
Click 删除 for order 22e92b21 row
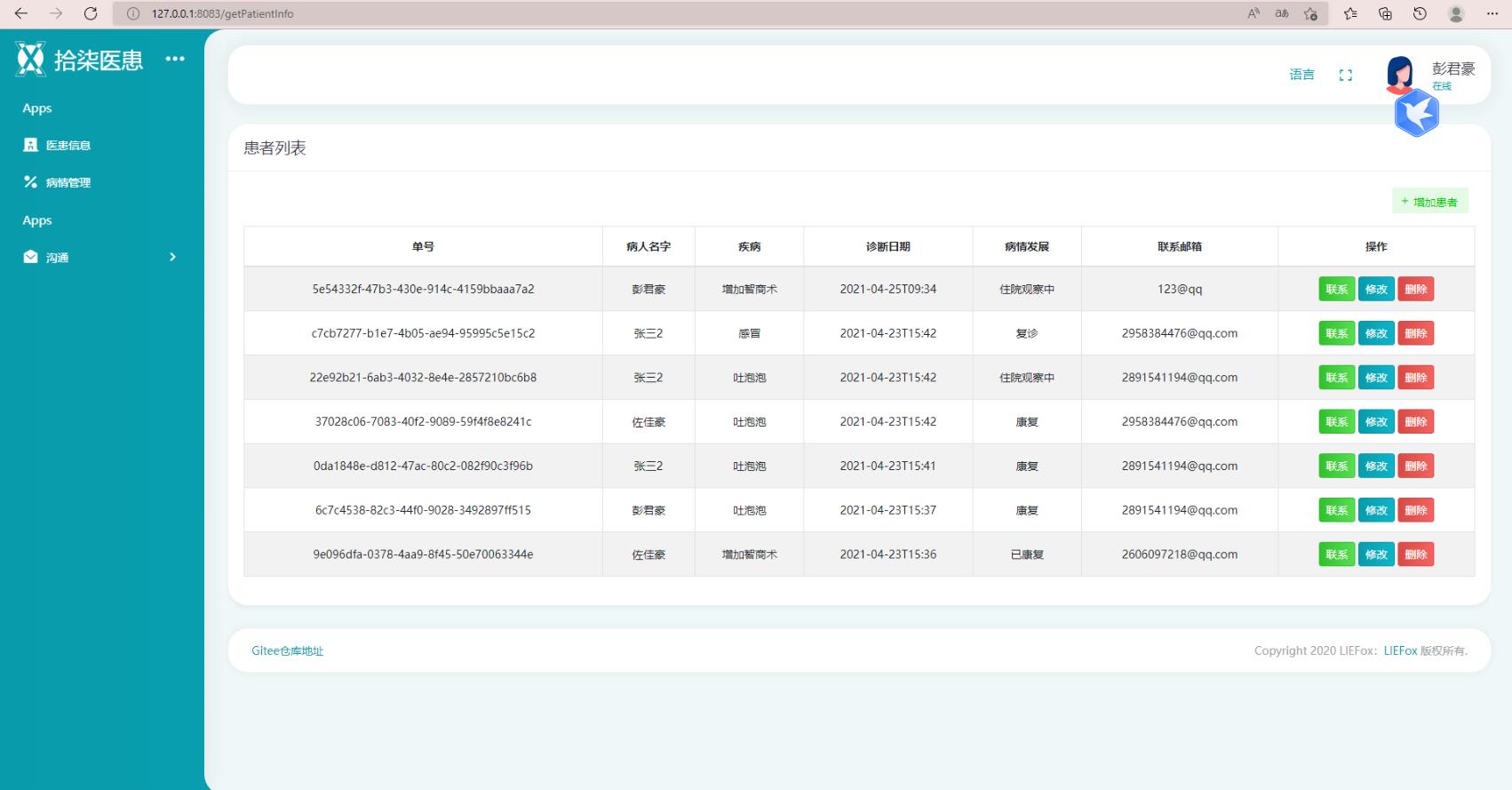click(1415, 378)
